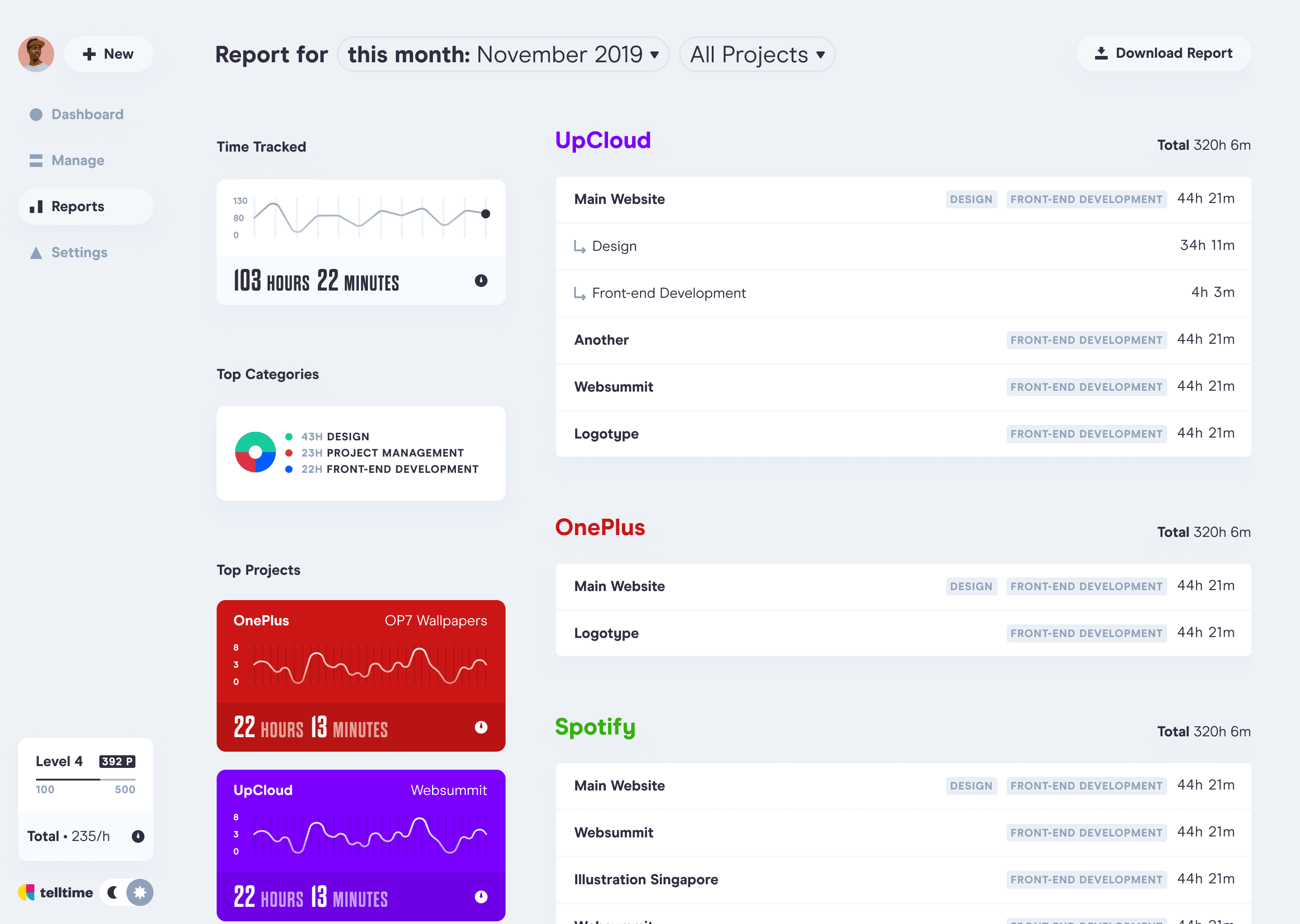1300x924 pixels.
Task: Click the clock icon beside Total 235/h
Action: tap(138, 836)
